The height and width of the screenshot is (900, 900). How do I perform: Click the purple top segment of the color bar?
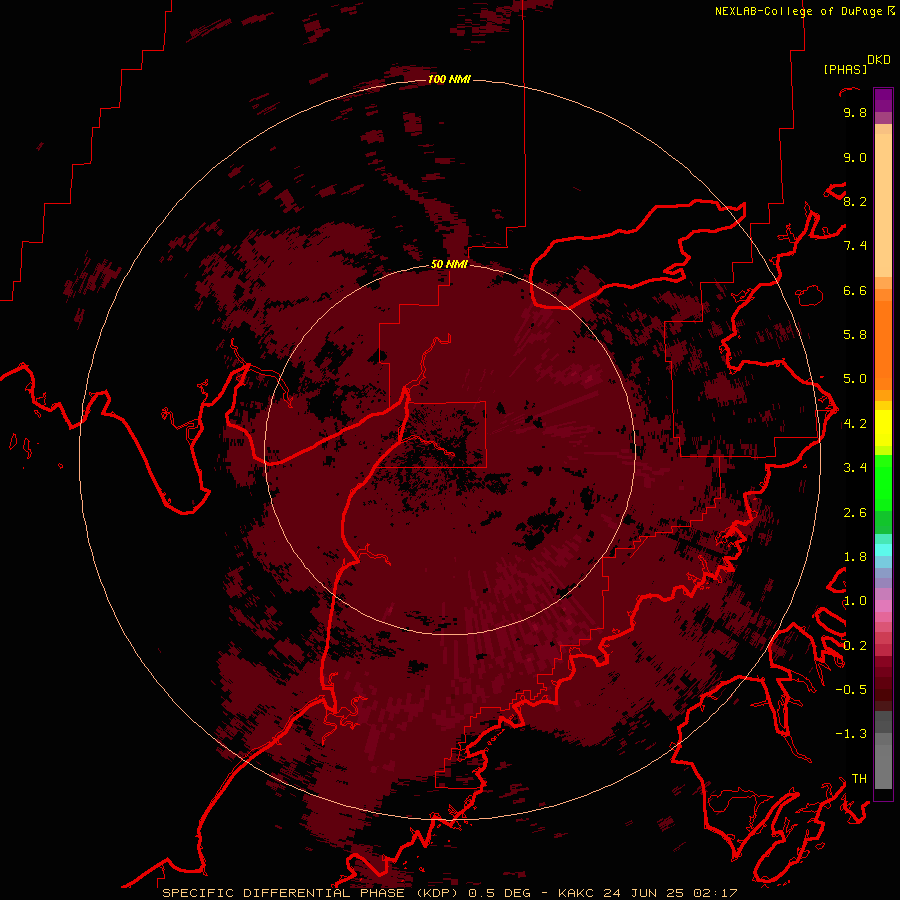[883, 100]
